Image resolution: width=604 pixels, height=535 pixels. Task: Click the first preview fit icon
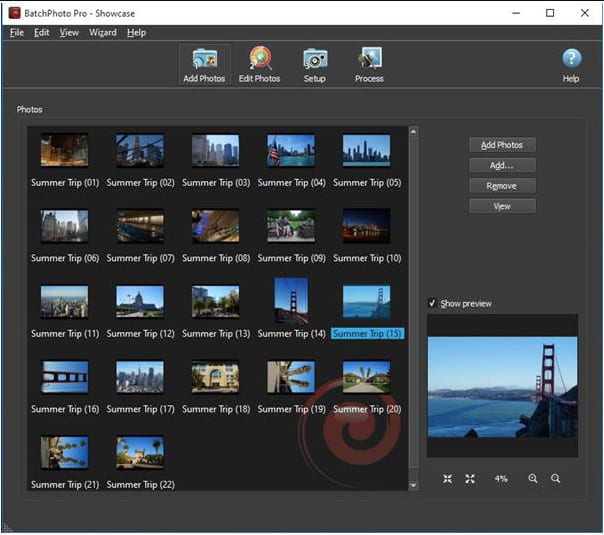point(448,479)
